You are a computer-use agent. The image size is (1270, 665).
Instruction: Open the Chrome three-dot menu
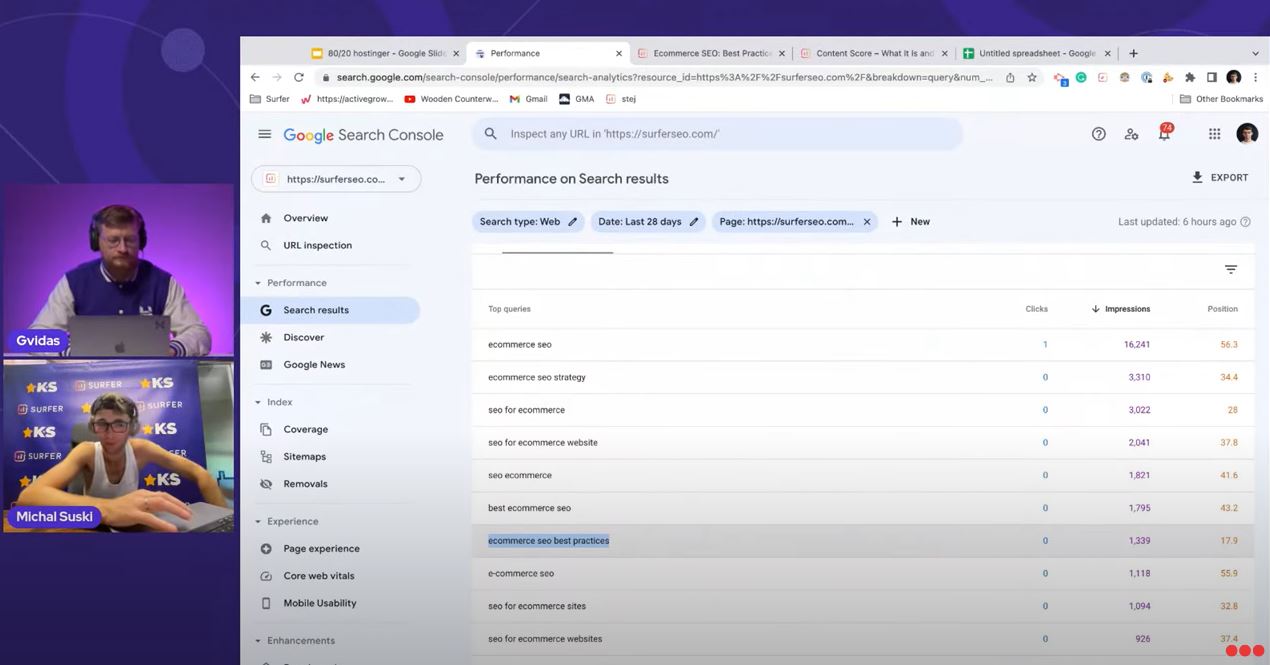point(1255,77)
